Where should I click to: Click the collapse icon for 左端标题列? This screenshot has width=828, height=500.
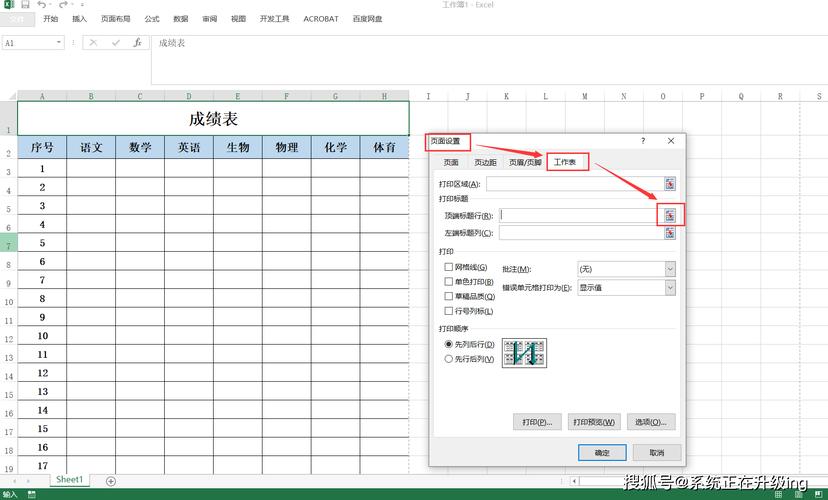tap(670, 233)
